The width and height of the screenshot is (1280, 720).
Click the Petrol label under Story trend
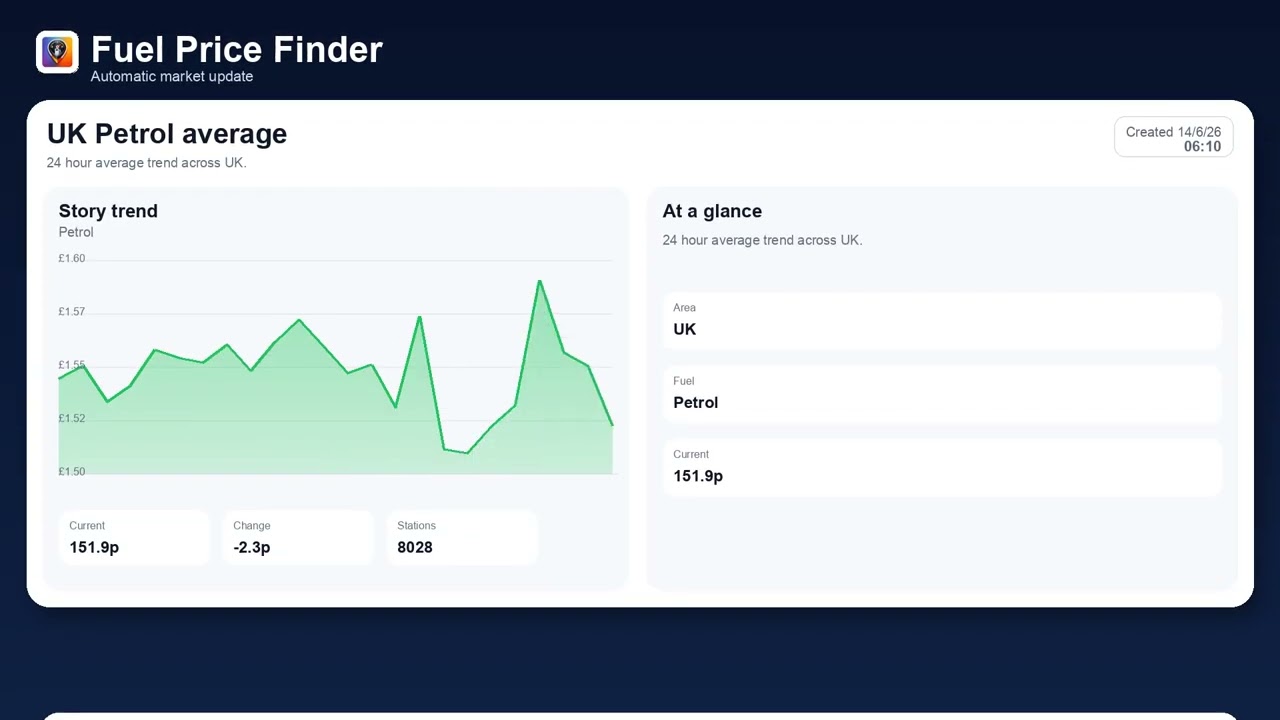coord(76,232)
